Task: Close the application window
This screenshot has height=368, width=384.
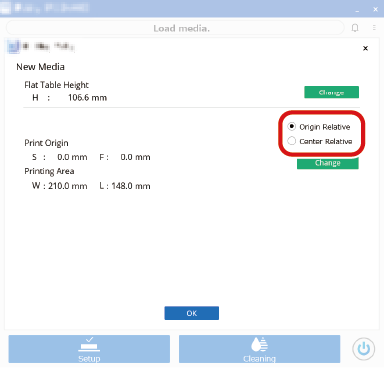Action: tap(375, 9)
